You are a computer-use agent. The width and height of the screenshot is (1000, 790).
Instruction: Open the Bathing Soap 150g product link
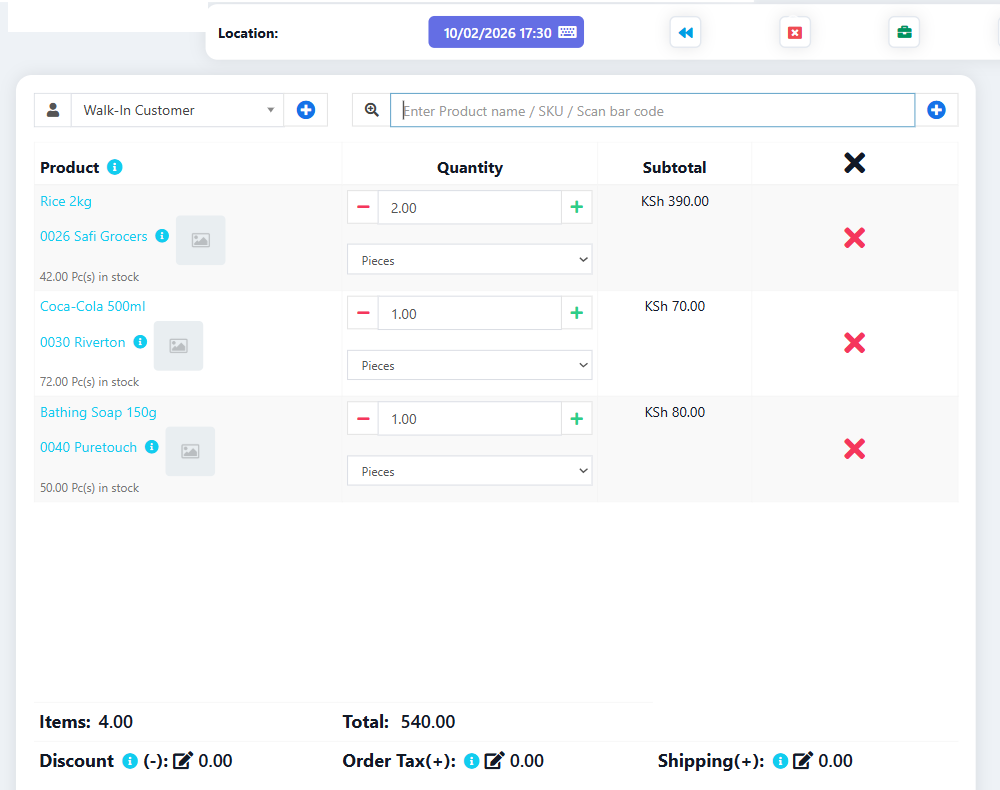click(x=98, y=413)
